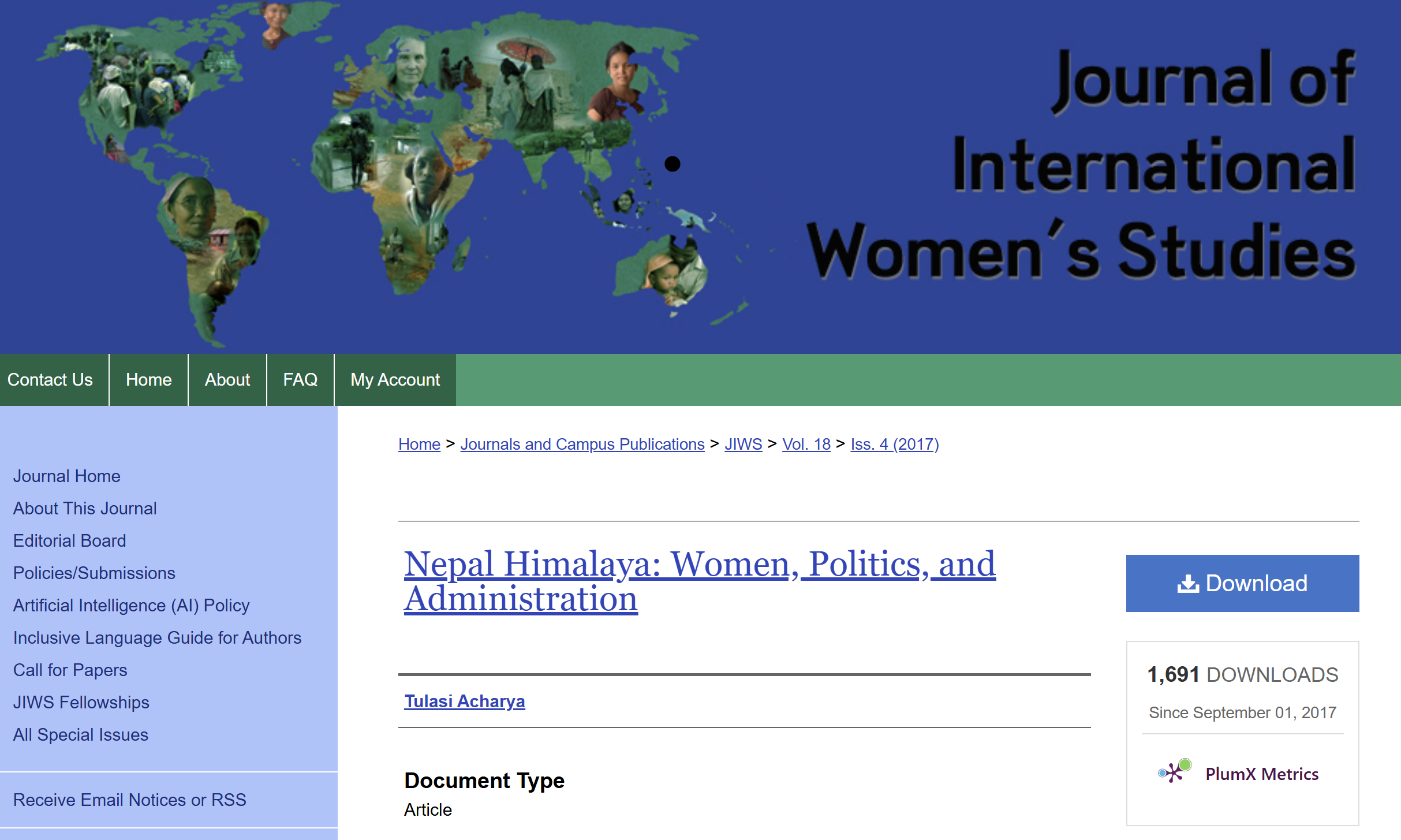Open the About navigation item
This screenshot has height=840, width=1401.
[x=227, y=379]
